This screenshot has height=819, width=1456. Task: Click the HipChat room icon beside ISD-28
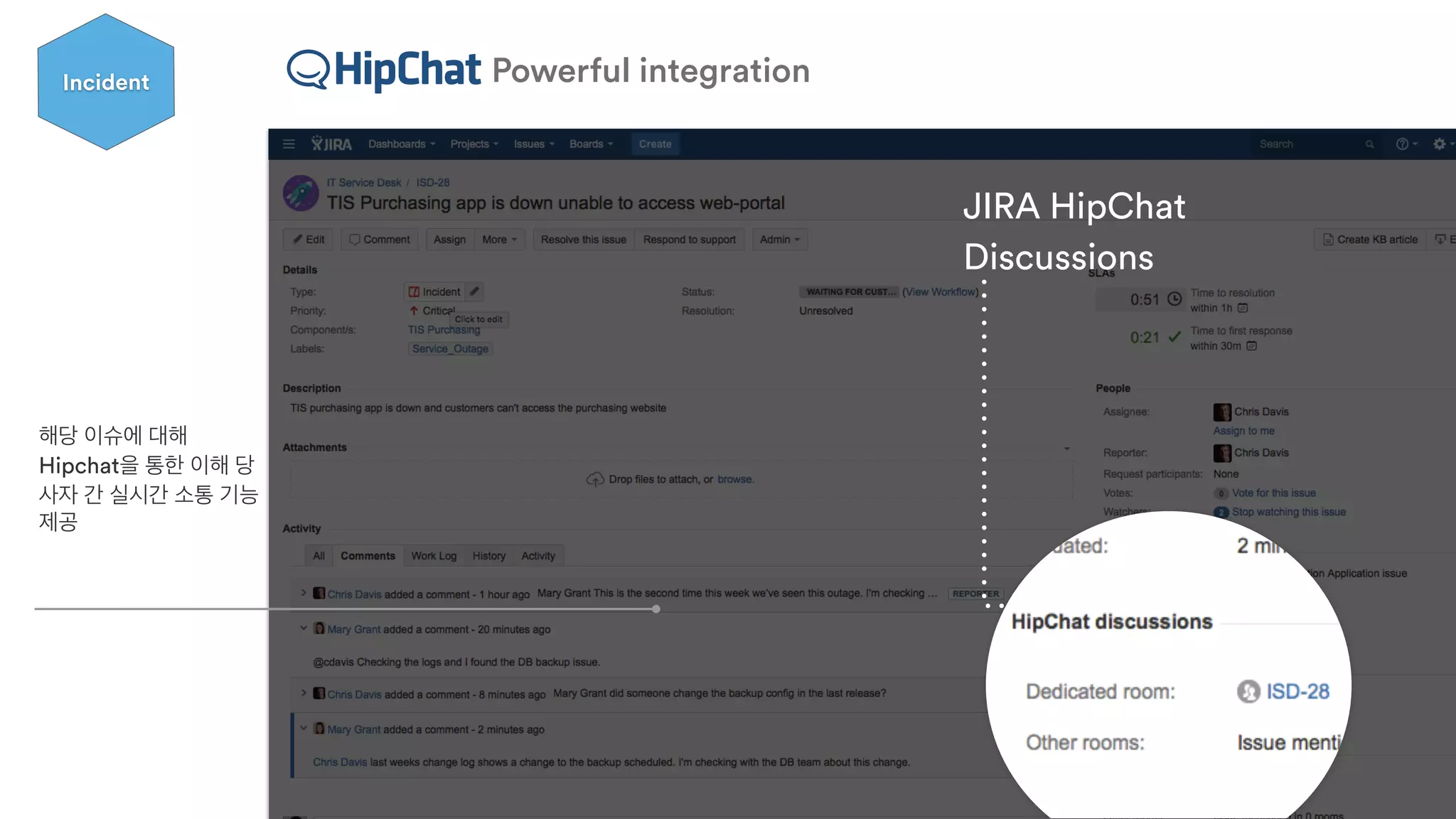[x=1248, y=692]
